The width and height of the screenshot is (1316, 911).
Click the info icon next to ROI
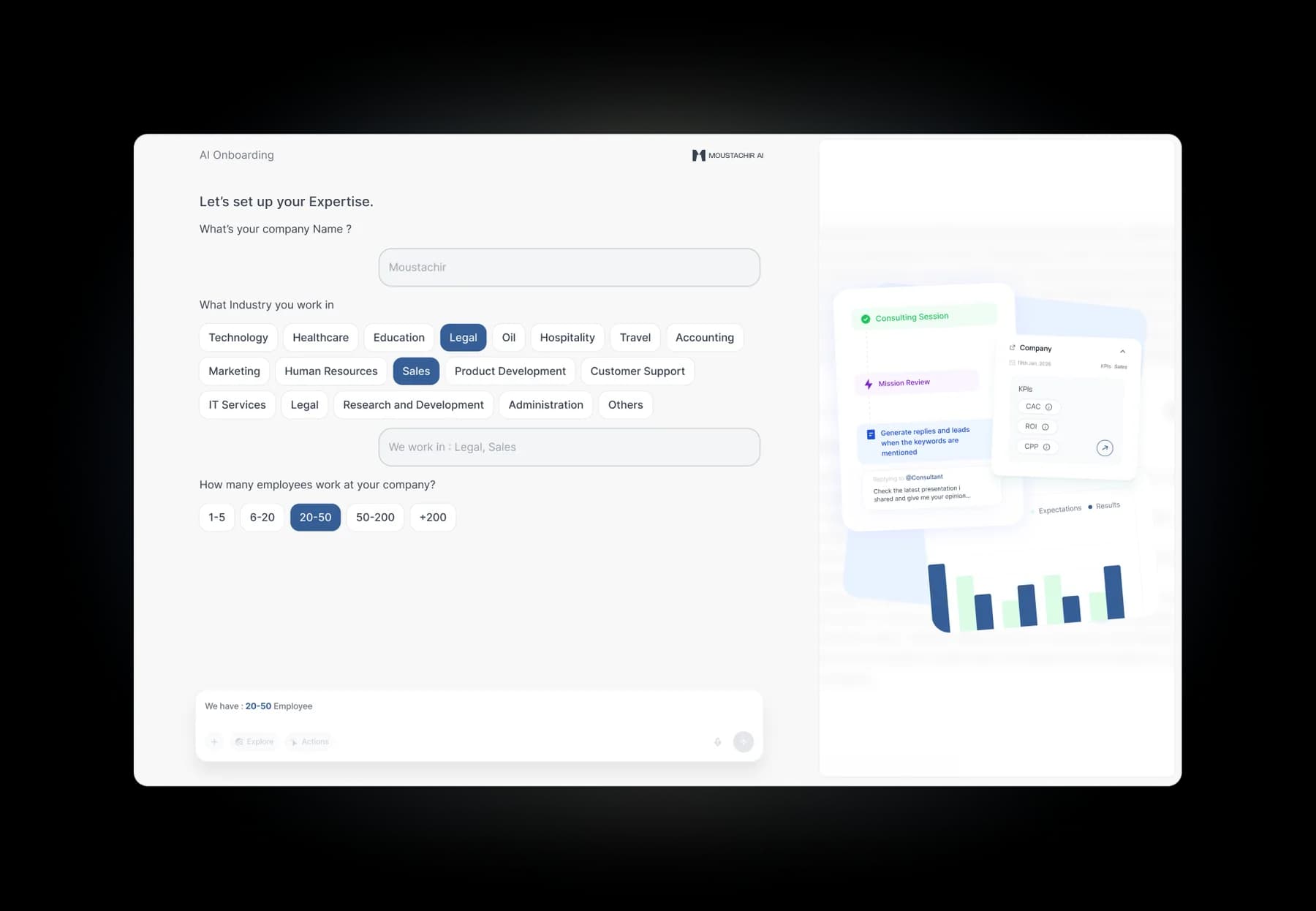(x=1045, y=427)
